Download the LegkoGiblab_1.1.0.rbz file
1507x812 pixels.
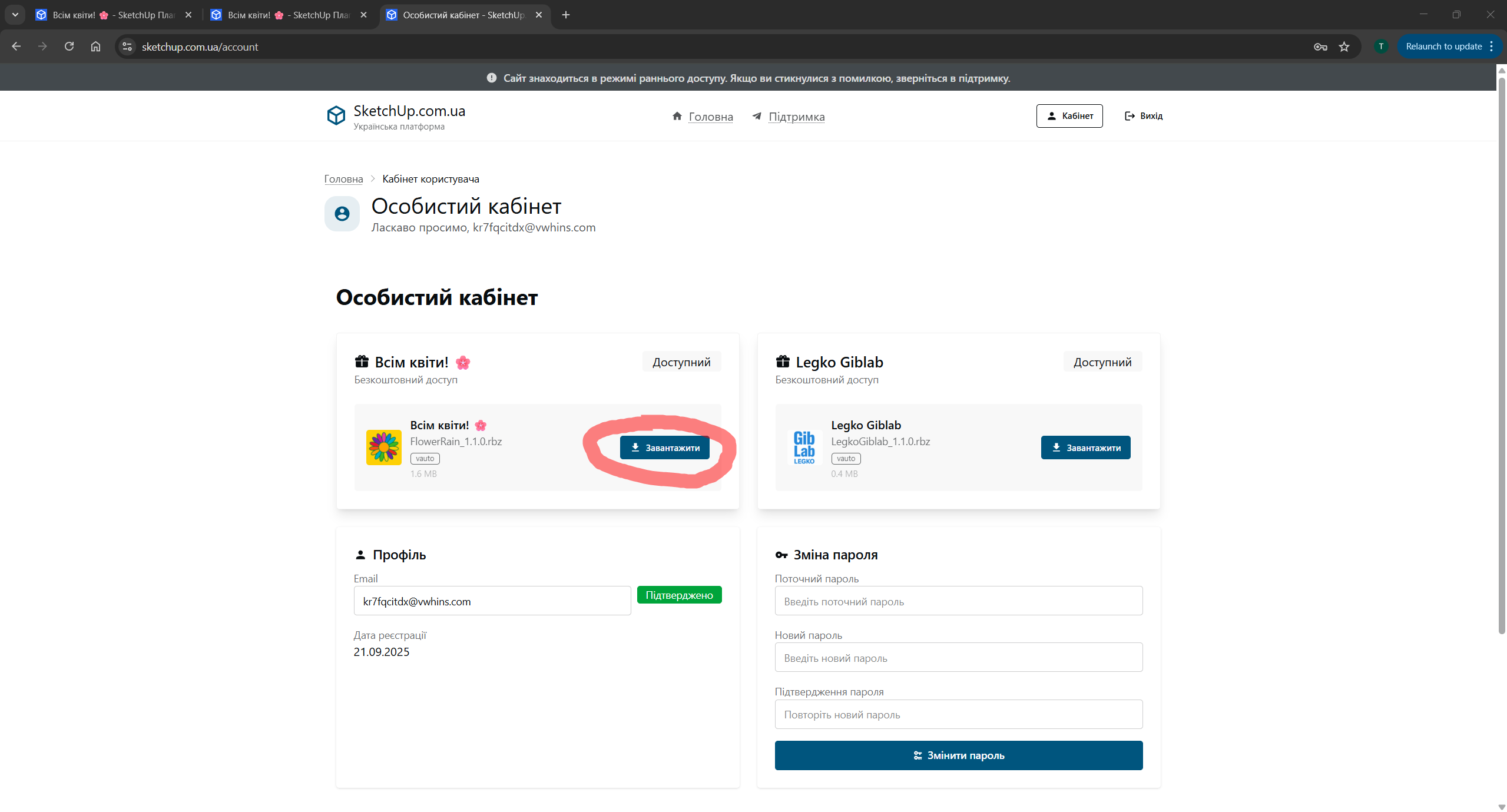click(x=1085, y=448)
